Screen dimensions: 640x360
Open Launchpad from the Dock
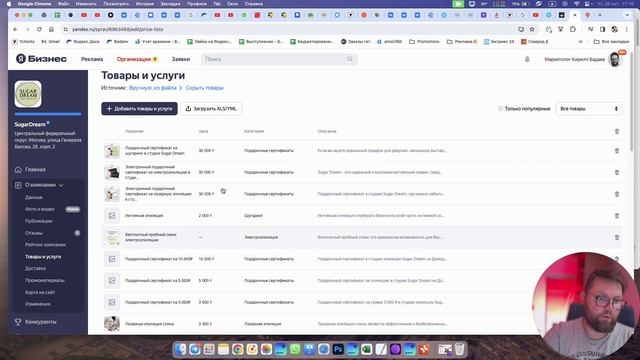click(209, 349)
